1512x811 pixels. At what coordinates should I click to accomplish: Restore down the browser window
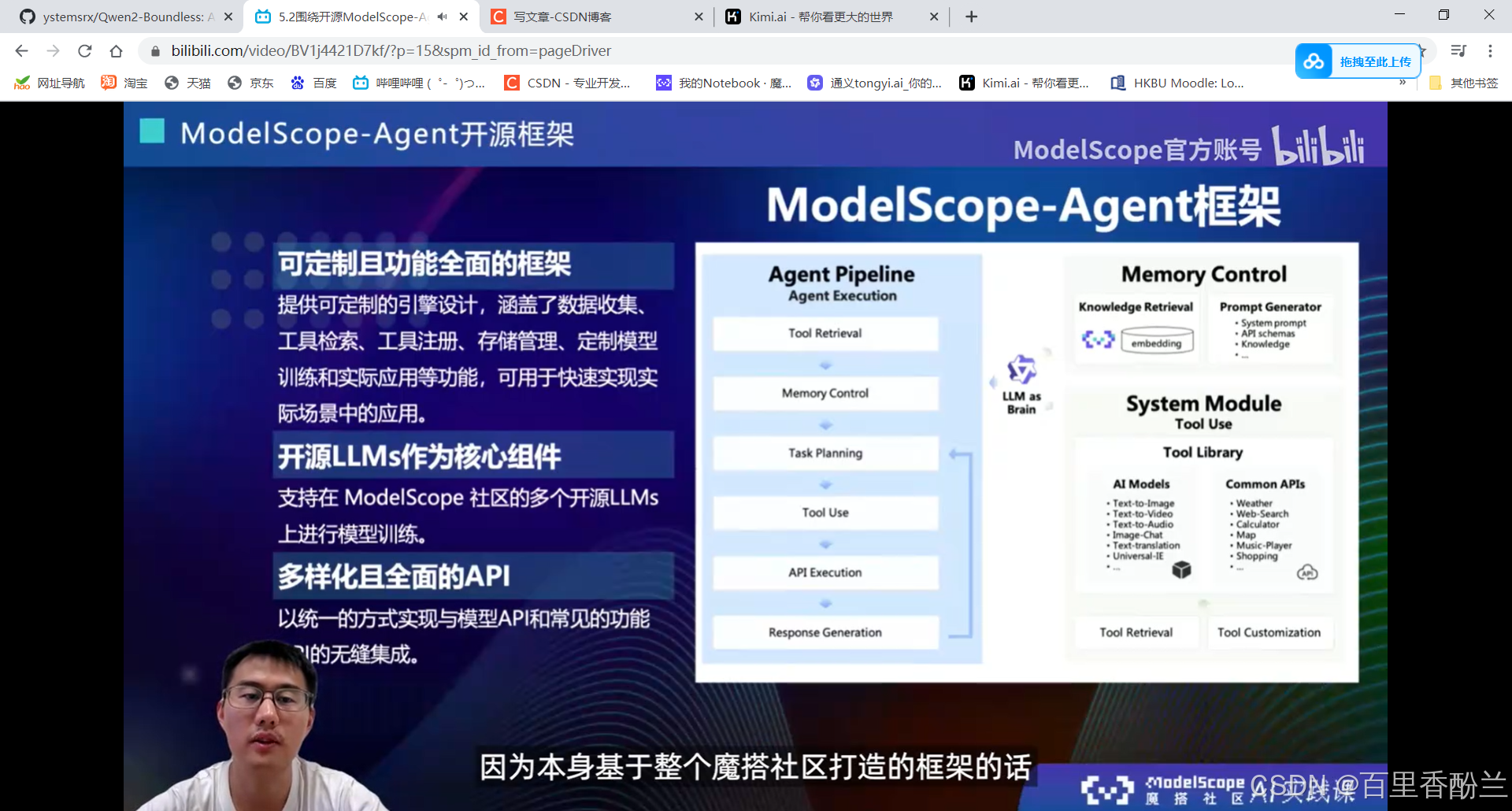(x=1443, y=15)
